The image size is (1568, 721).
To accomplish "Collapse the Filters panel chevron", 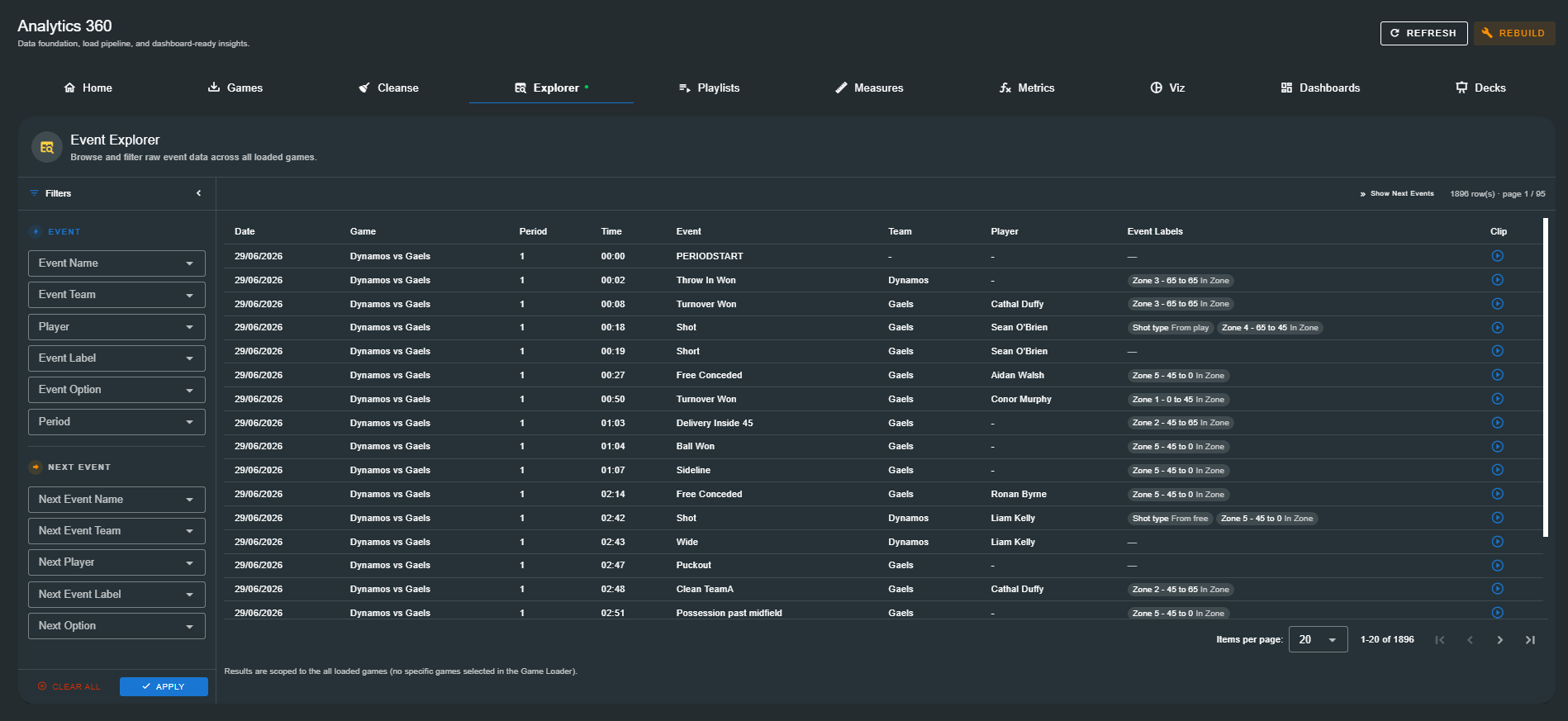I will tap(198, 193).
